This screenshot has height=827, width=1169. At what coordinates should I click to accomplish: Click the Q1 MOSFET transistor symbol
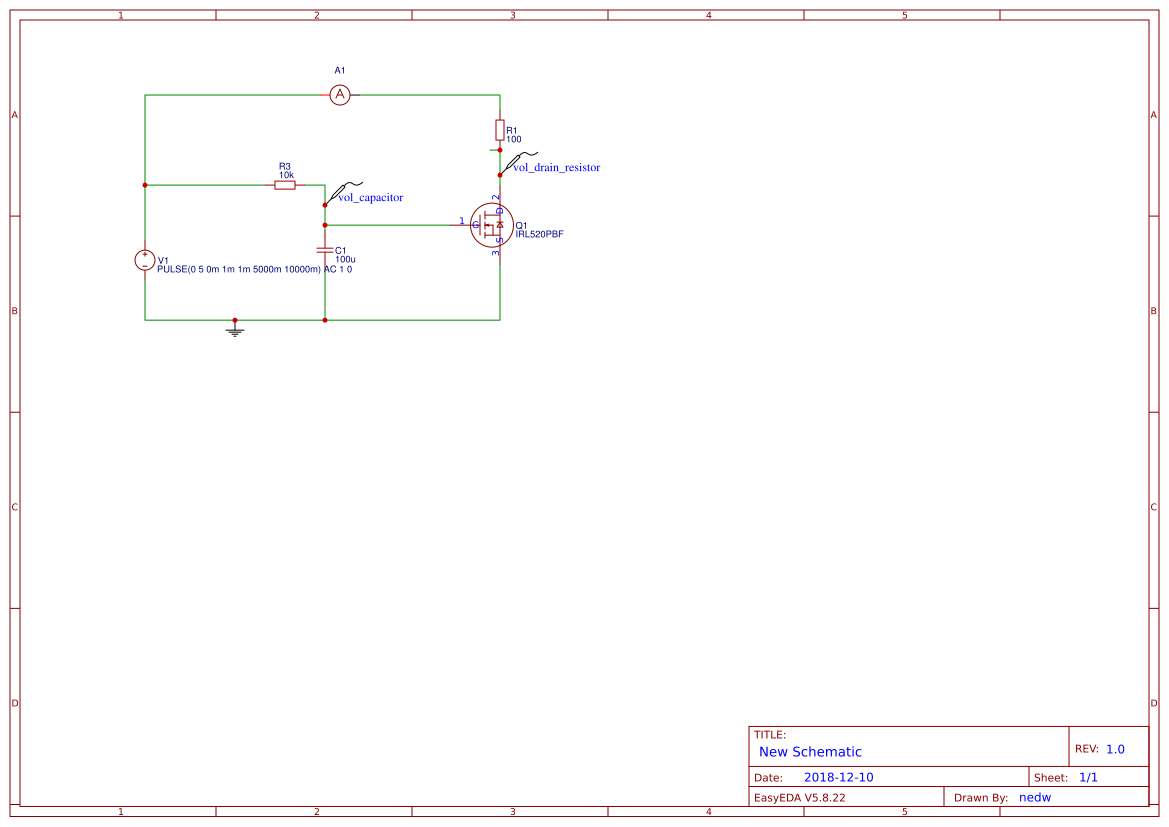point(492,225)
